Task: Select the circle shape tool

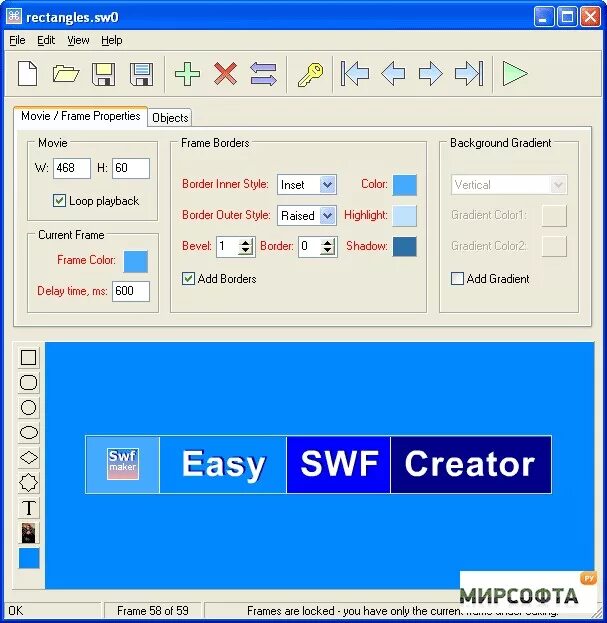Action: click(x=29, y=407)
